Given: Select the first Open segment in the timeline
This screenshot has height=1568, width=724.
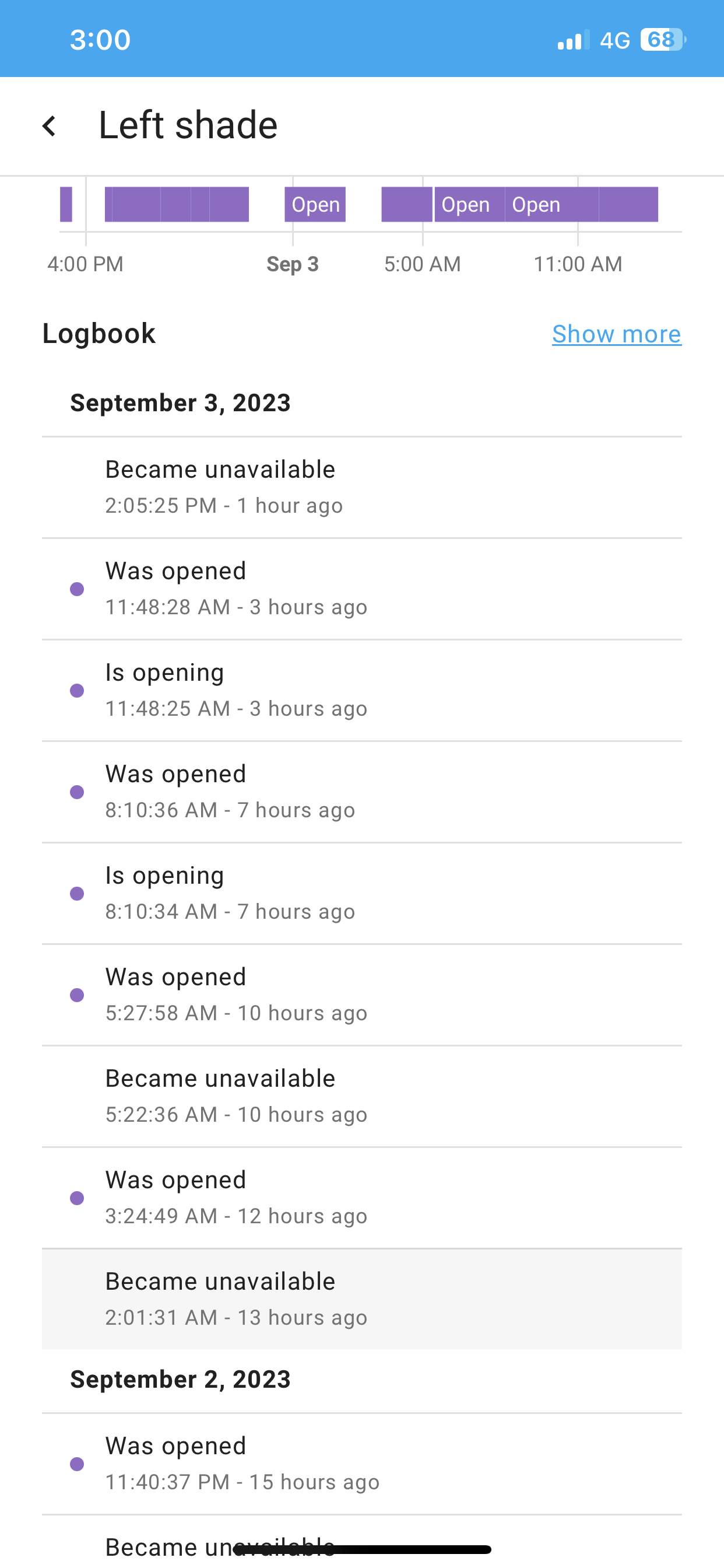Looking at the screenshot, I should click(315, 205).
